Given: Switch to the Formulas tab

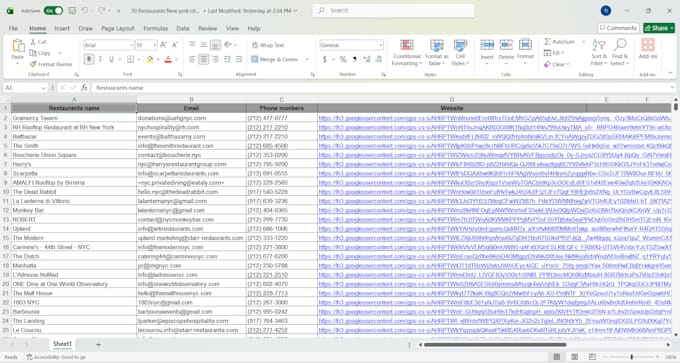Looking at the screenshot, I should tap(156, 29).
